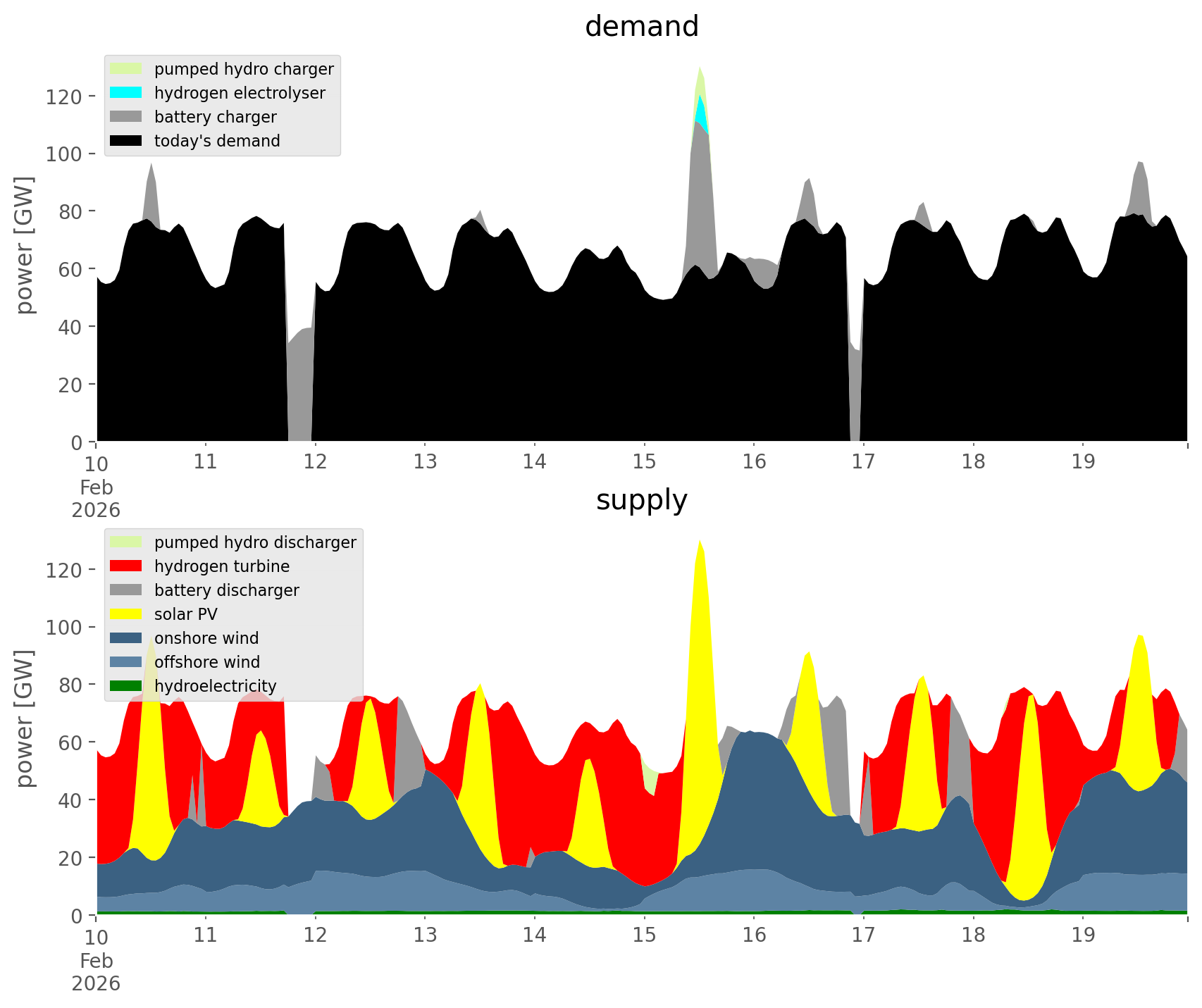Click the 15 date tick on demand chart

point(644,462)
